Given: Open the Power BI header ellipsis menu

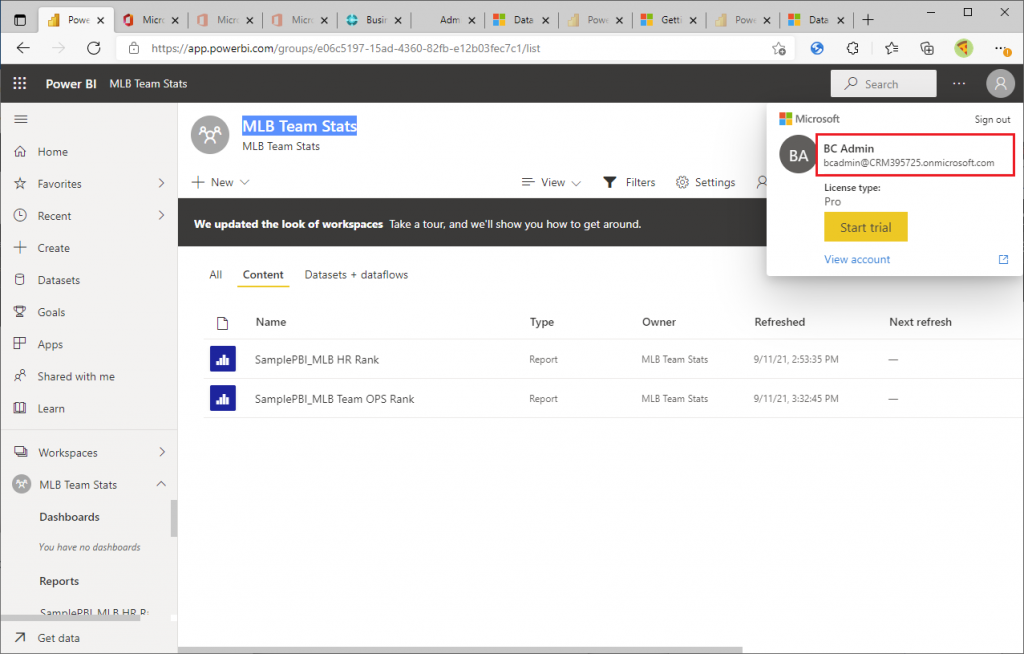Looking at the screenshot, I should click(x=959, y=84).
